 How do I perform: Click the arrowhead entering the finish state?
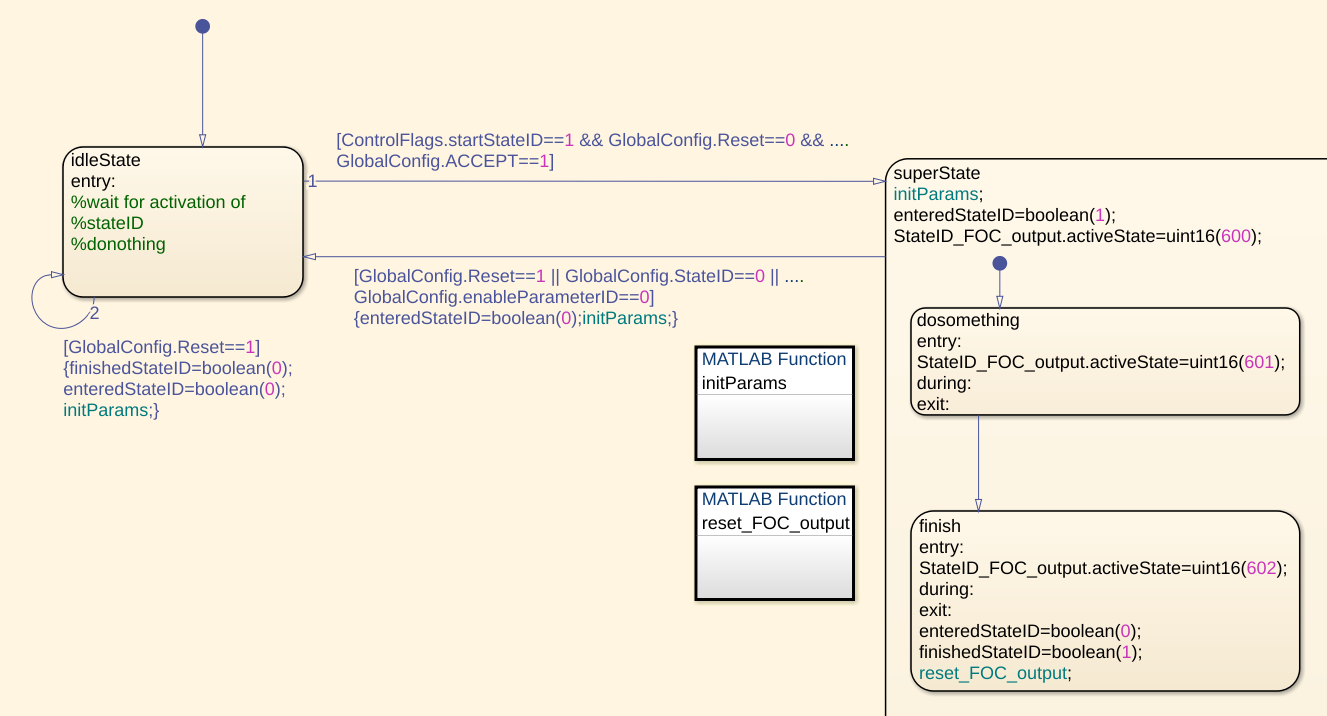pyautogui.click(x=978, y=504)
